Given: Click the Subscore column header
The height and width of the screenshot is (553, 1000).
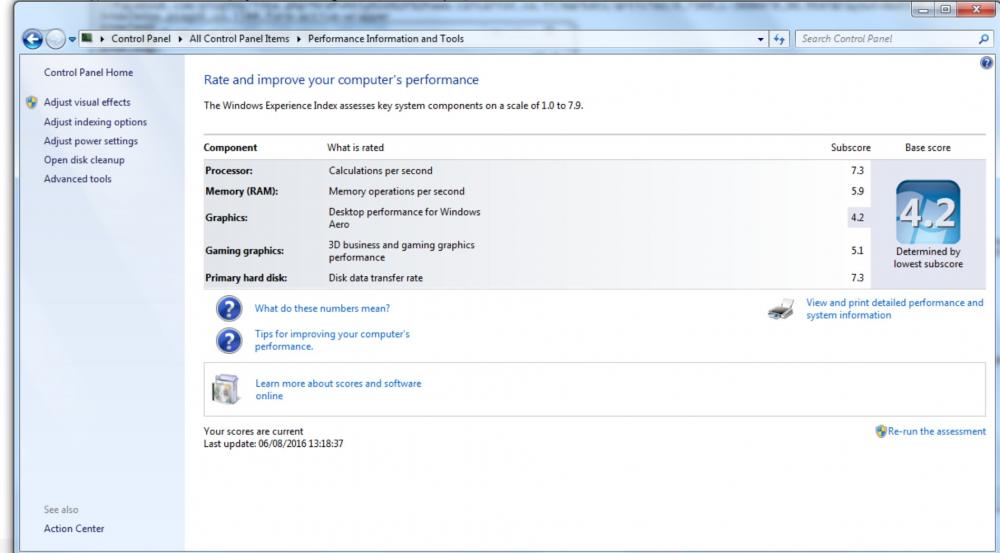Looking at the screenshot, I should [x=851, y=148].
